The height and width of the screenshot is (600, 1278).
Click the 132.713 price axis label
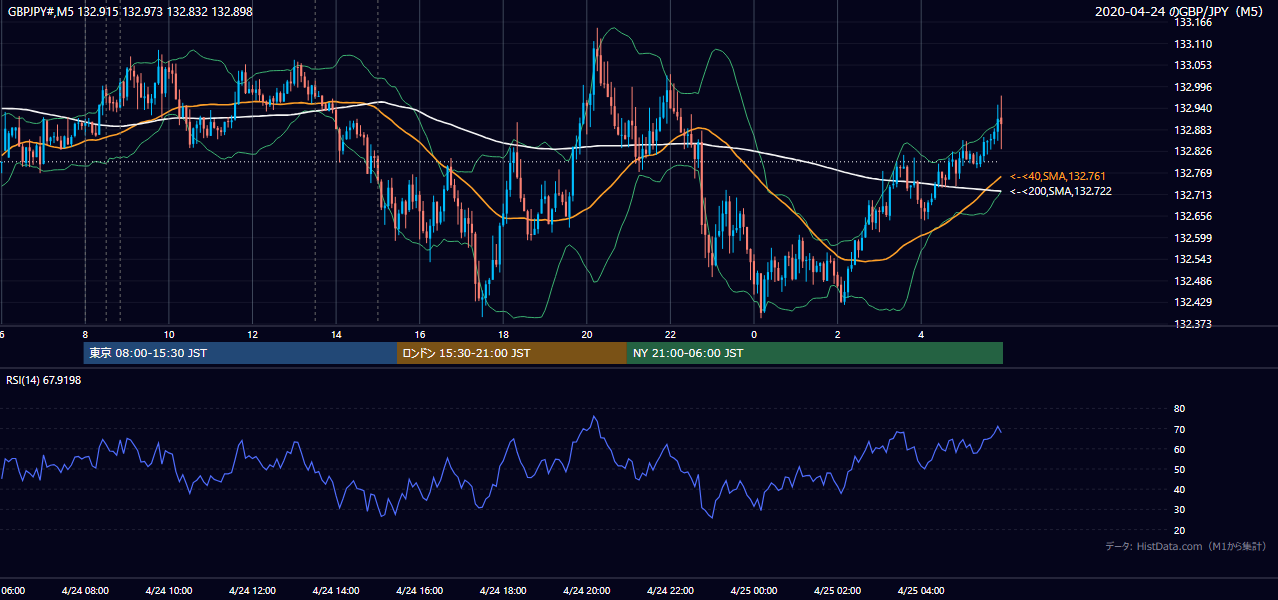pos(1193,195)
